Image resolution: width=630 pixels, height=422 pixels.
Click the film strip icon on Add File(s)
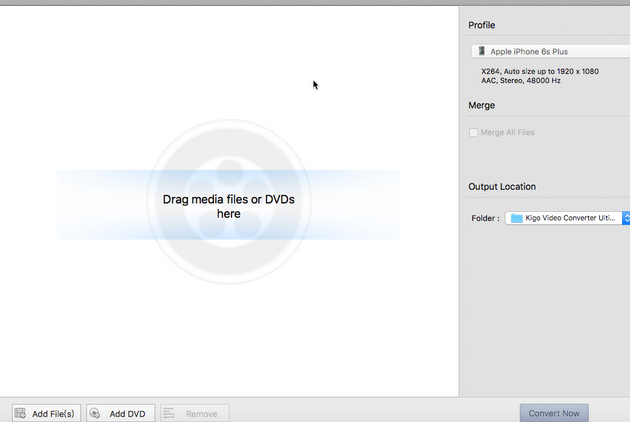[x=20, y=413]
